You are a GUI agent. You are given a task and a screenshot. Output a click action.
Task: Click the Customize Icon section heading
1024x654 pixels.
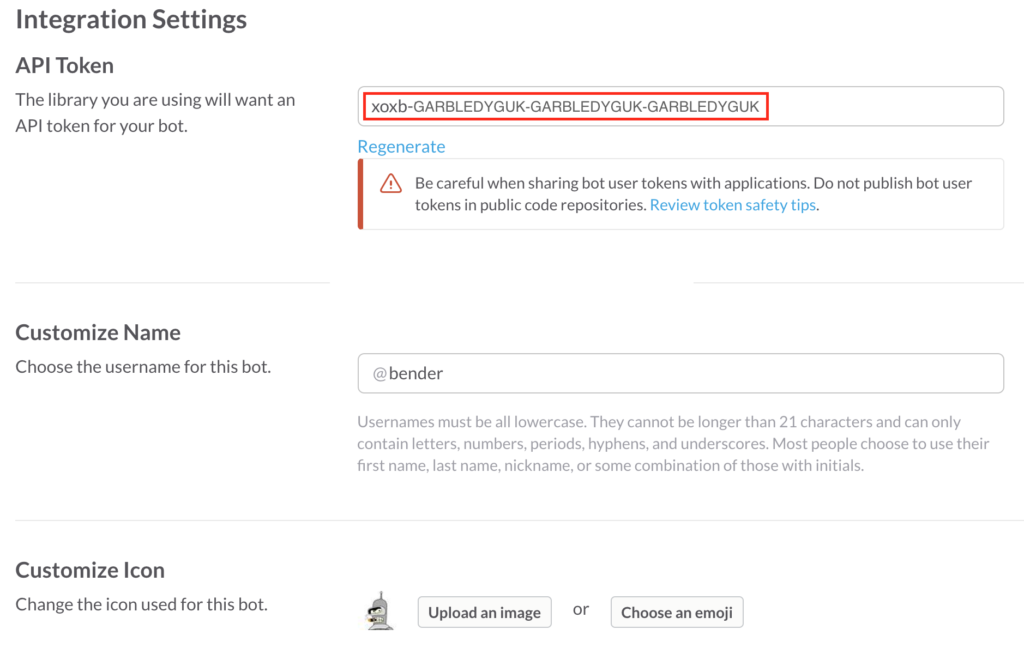[x=90, y=570]
